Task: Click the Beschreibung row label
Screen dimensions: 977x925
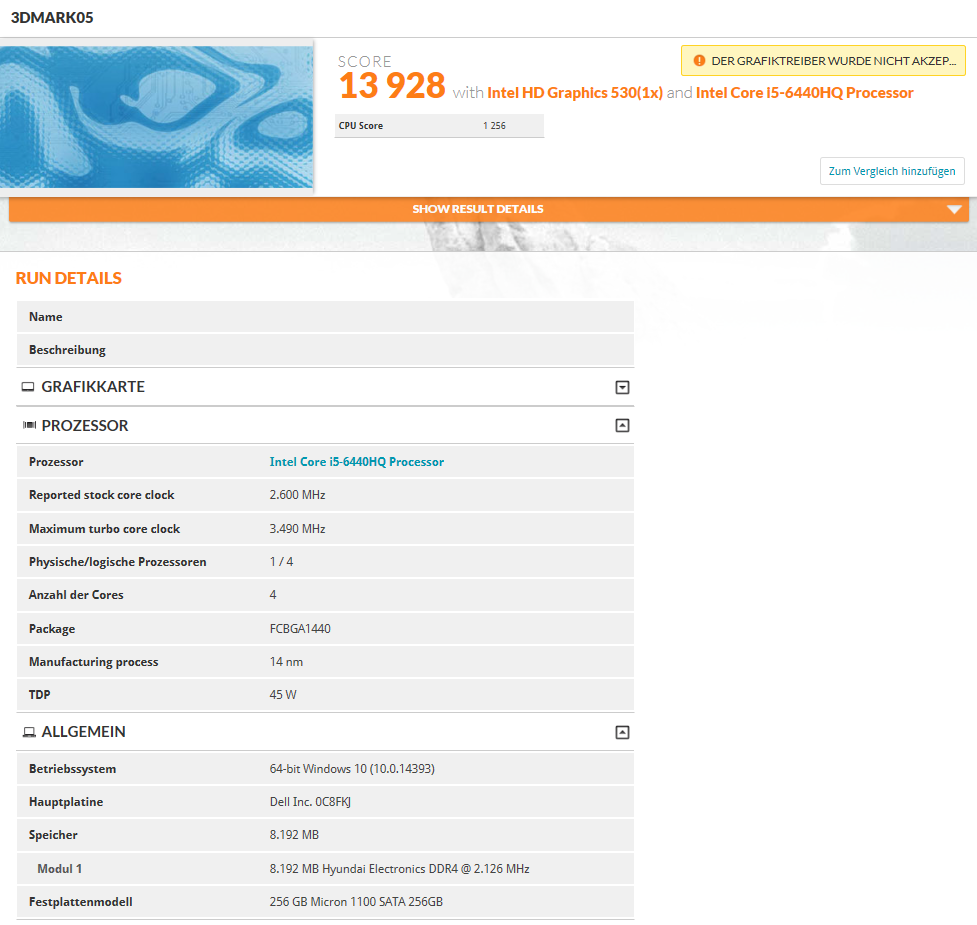Action: click(x=67, y=350)
